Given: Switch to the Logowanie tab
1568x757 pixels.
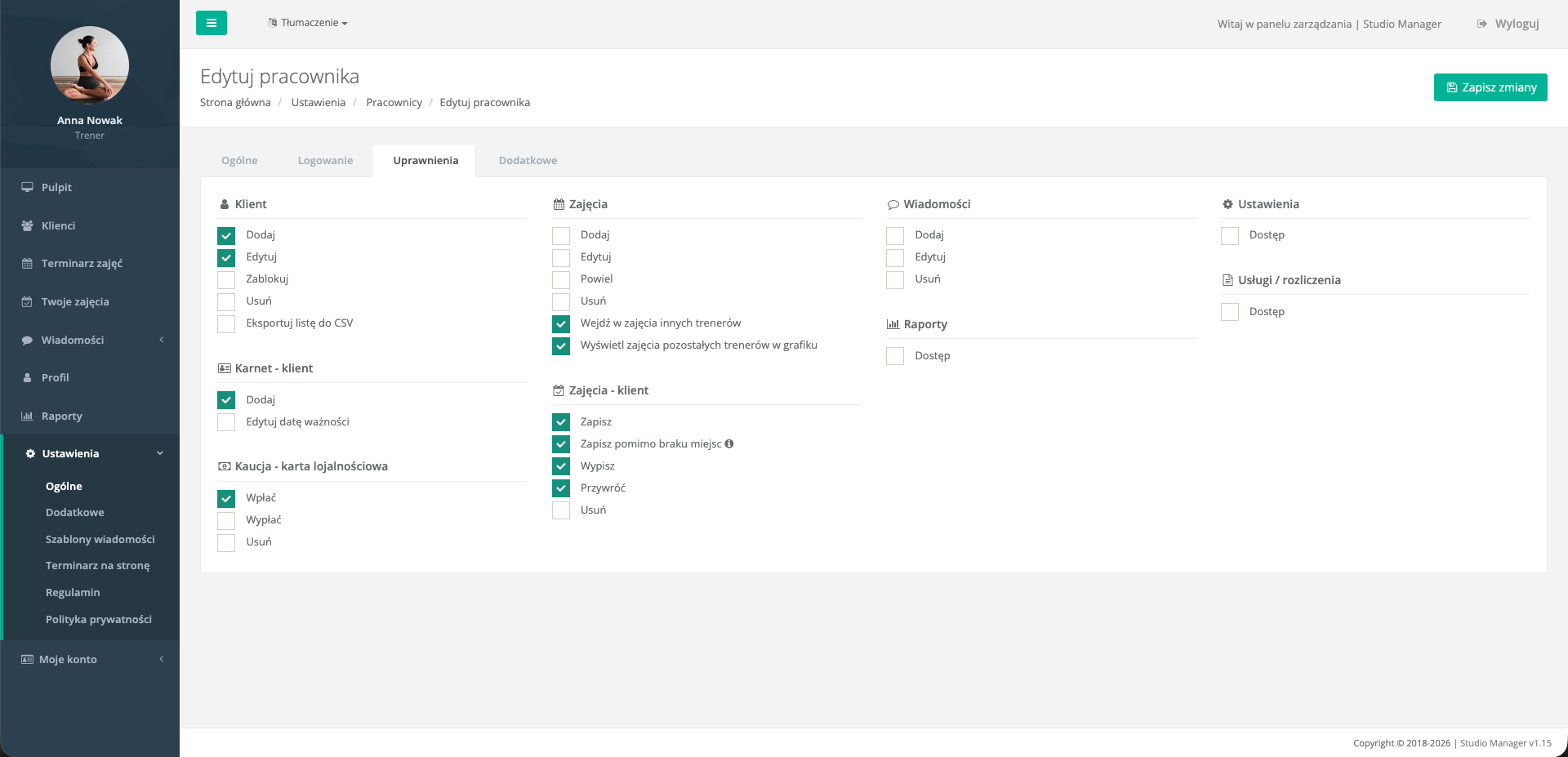Looking at the screenshot, I should pos(325,161).
